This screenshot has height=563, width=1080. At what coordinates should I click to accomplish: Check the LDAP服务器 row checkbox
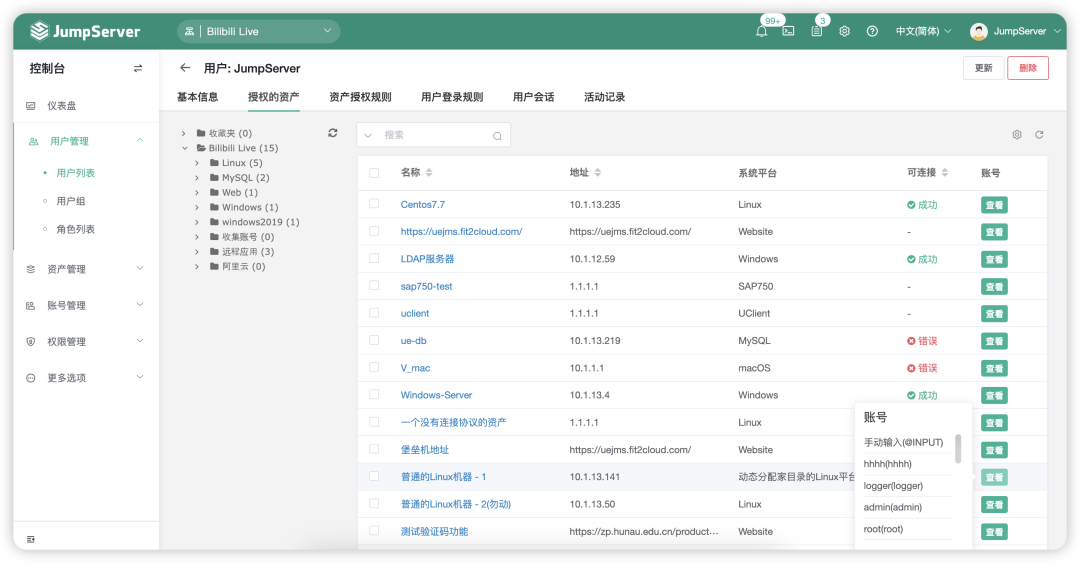pos(374,258)
